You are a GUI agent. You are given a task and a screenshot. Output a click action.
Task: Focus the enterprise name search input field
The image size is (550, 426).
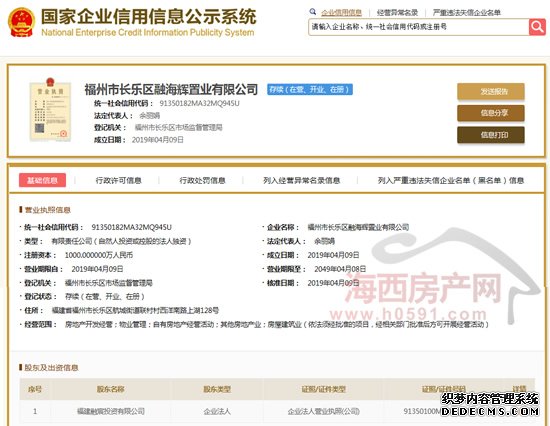pos(418,27)
